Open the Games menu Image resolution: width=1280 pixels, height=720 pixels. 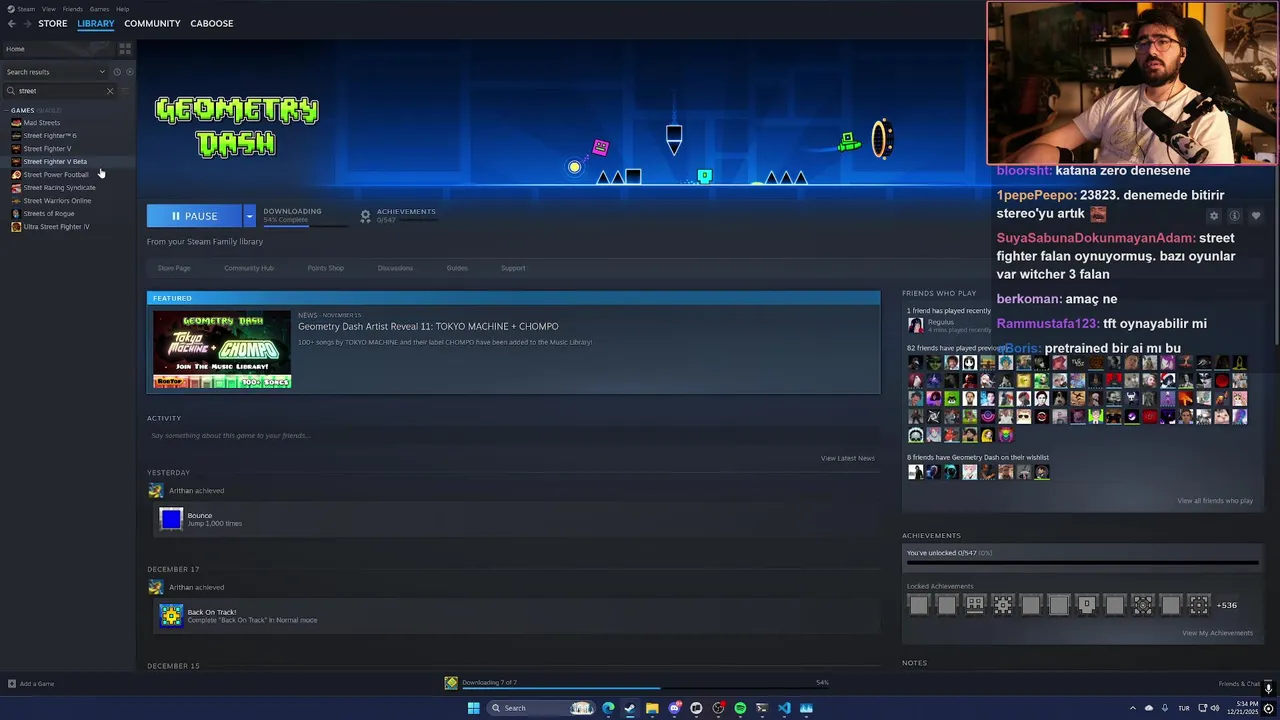point(99,9)
